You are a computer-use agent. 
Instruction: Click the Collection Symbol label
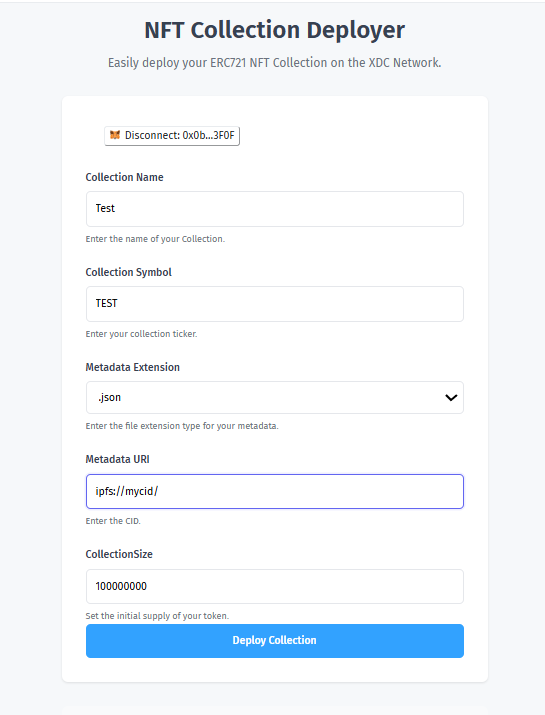click(129, 272)
